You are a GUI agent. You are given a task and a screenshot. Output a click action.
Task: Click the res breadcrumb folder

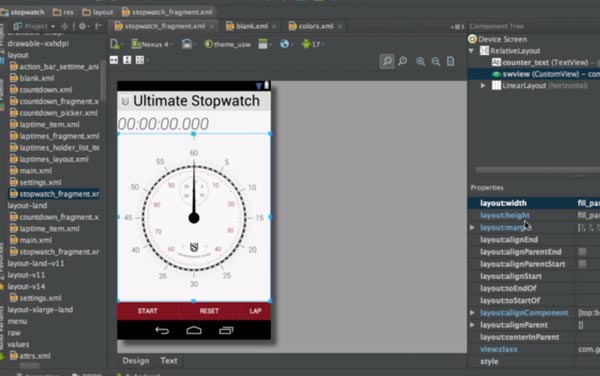pos(64,12)
